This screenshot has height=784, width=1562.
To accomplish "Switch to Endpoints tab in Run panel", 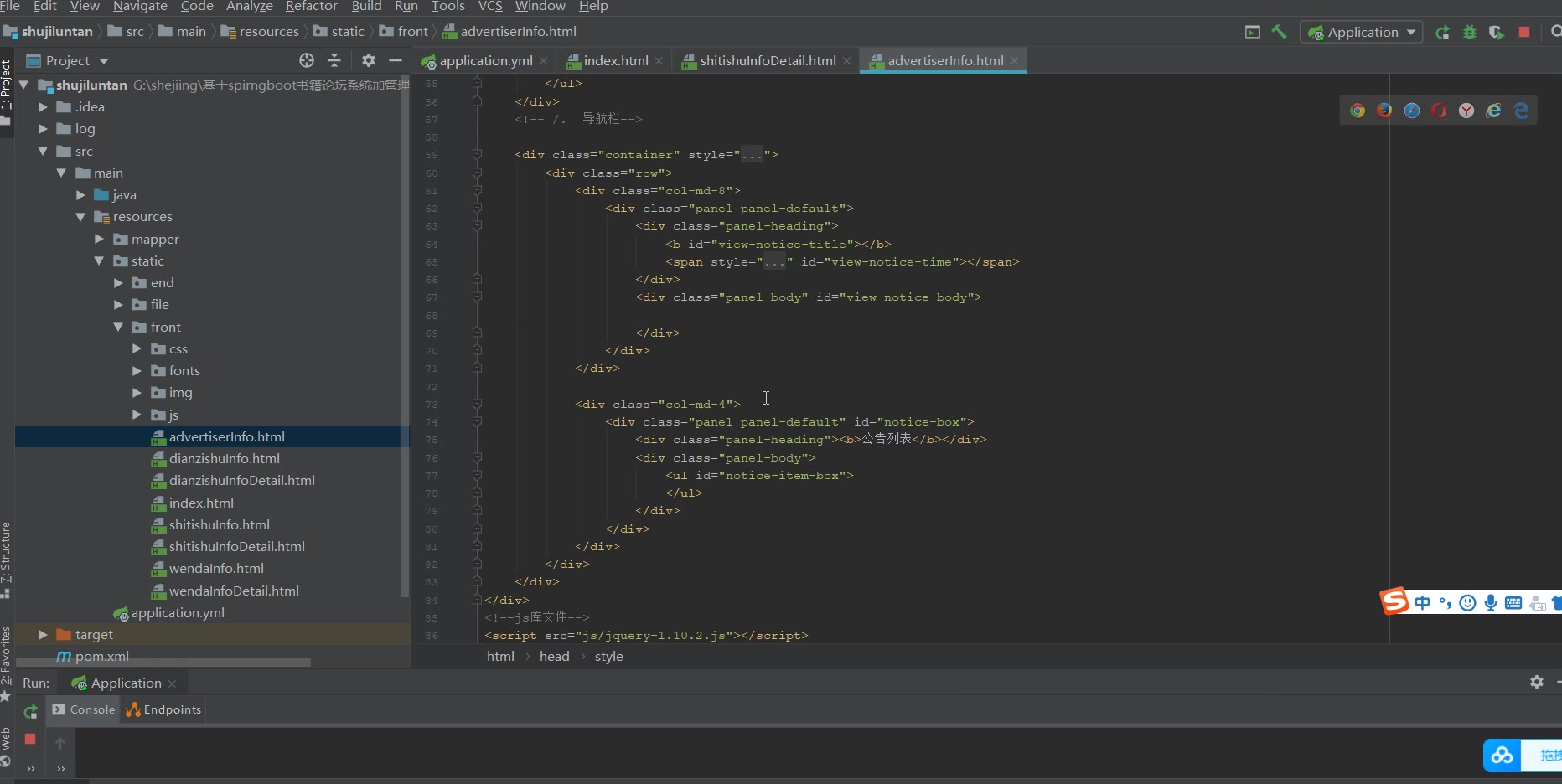I will pos(164,709).
